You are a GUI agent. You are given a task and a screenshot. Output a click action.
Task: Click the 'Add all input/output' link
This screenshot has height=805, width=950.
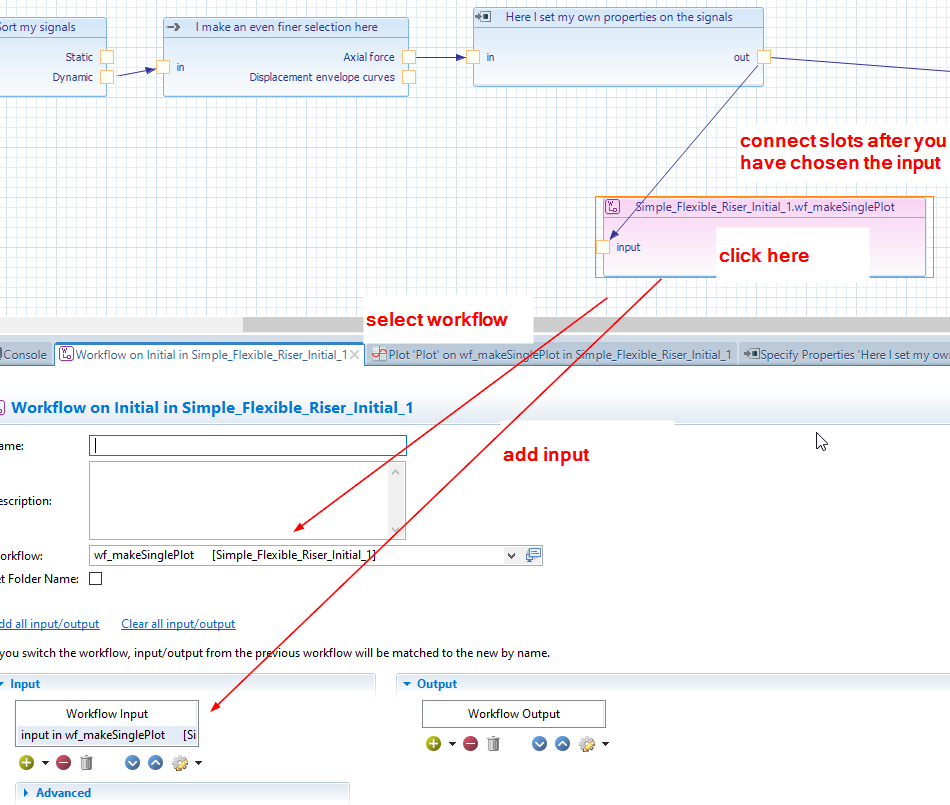(x=49, y=624)
